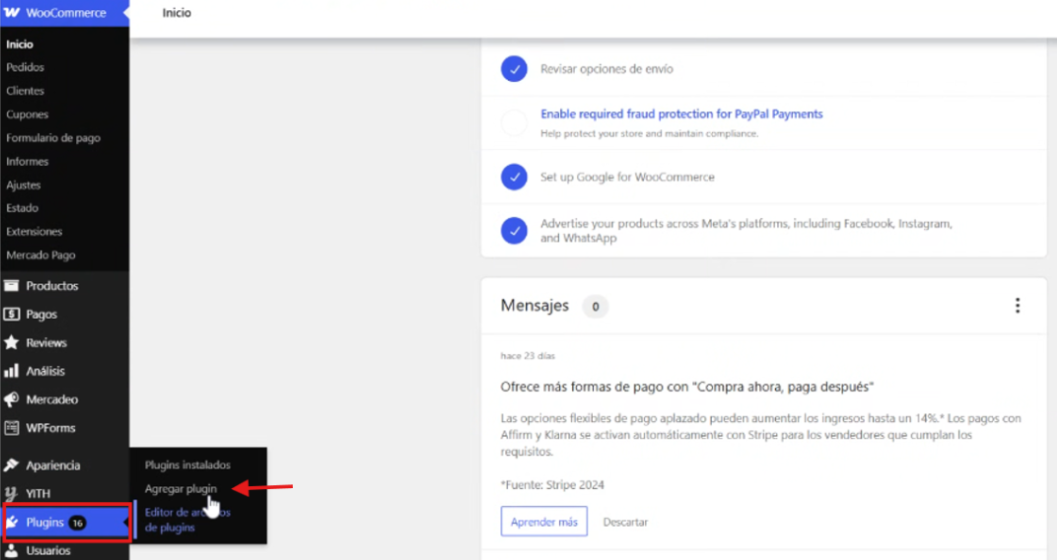This screenshot has height=560, width=1057.
Task: Open Estado in the sidebar
Action: coord(22,208)
